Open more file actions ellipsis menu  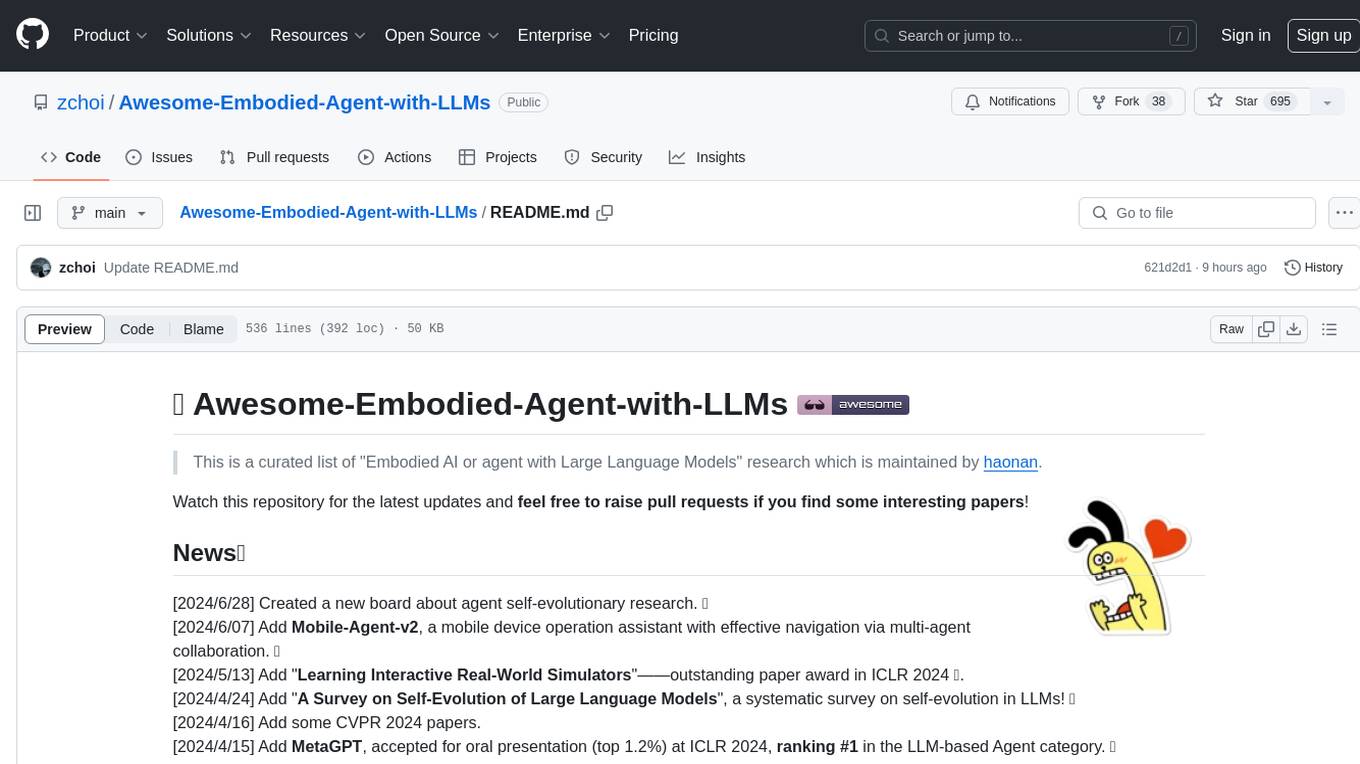point(1344,213)
